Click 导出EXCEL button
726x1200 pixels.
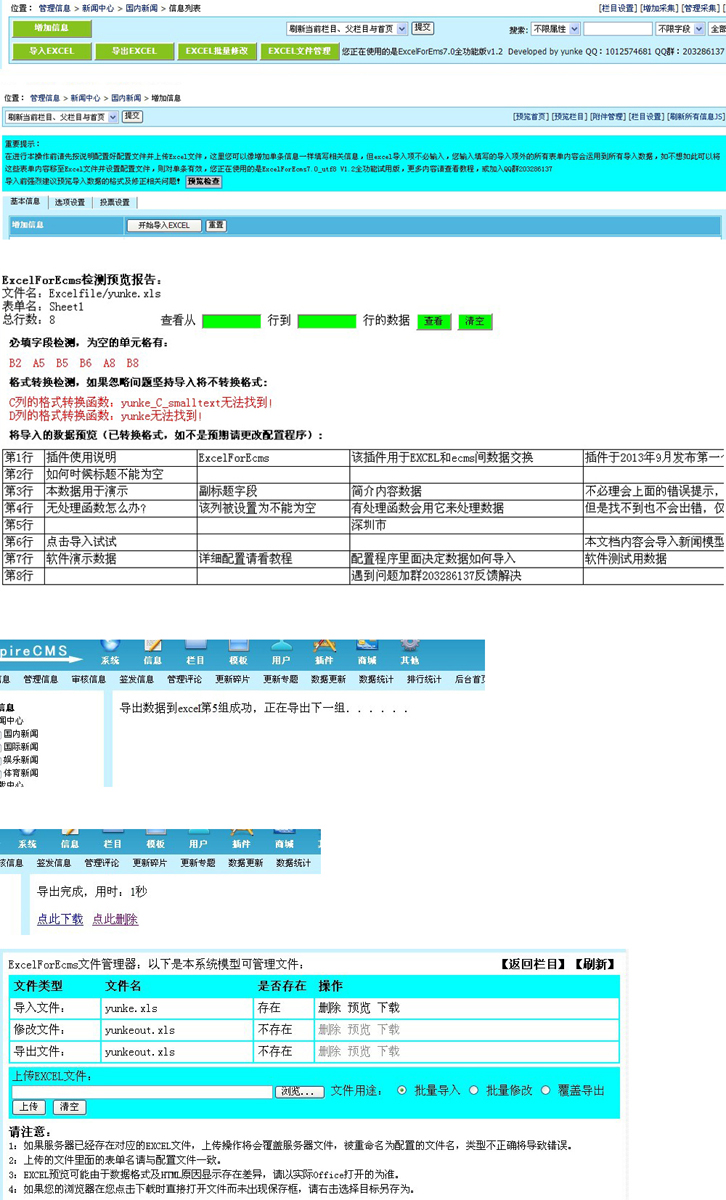point(134,51)
